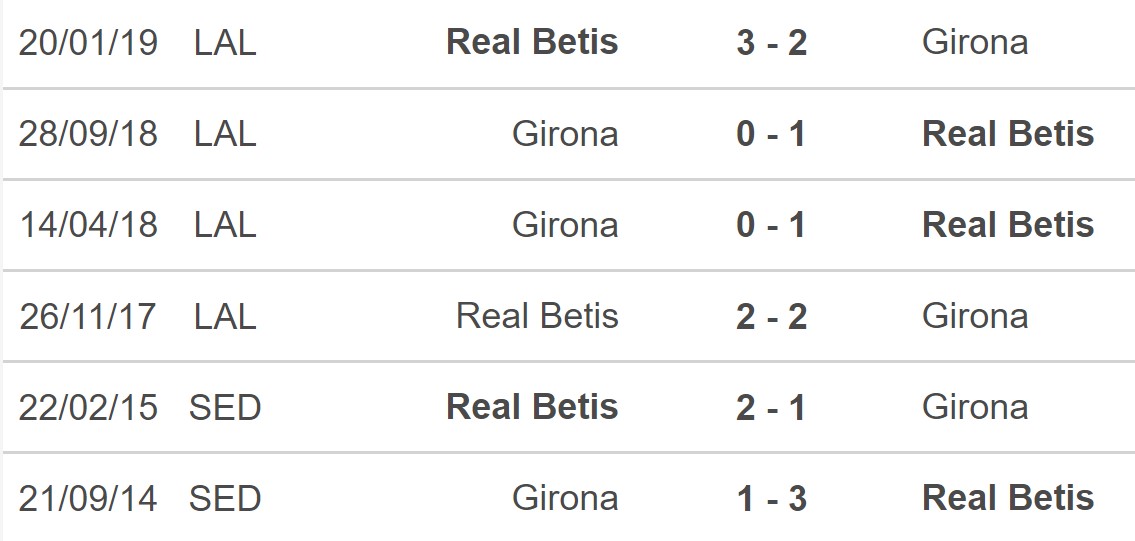1135x541 pixels.
Task: Click Real Betis in the 28/09/18 row
Action: pos(1008,134)
